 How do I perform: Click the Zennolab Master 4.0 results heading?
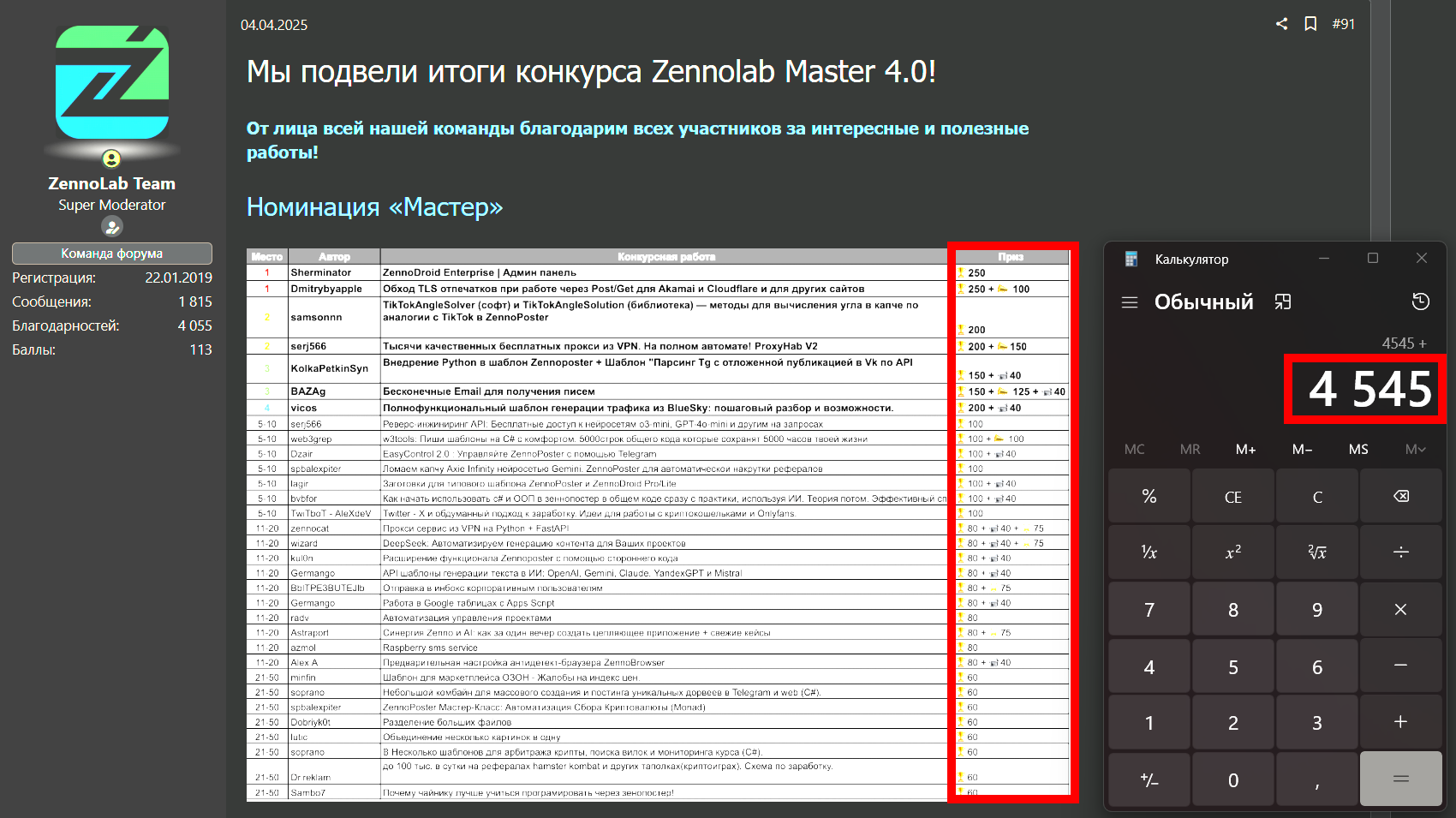click(x=591, y=72)
